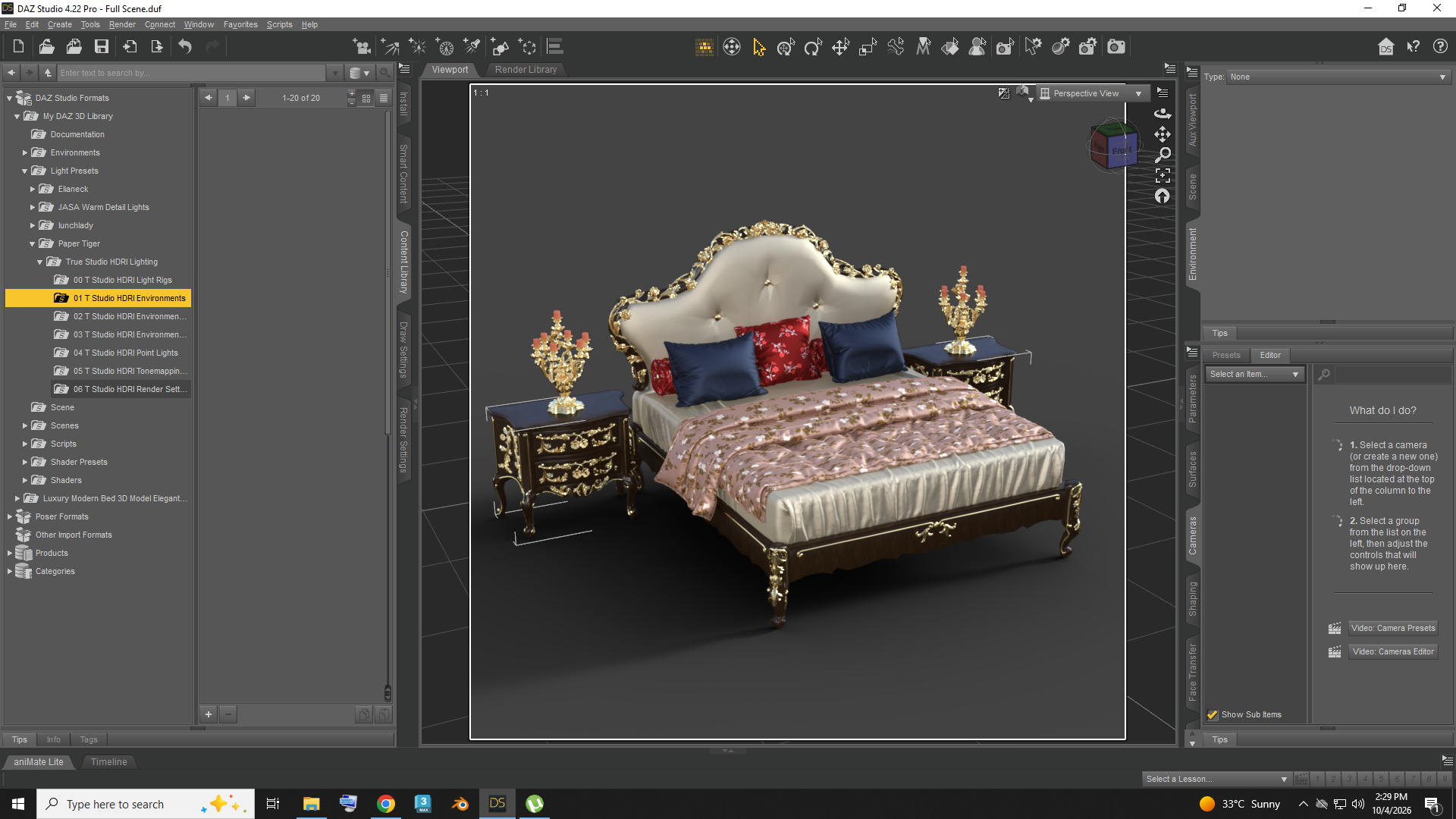
Task: Open Chrome from the Windows taskbar
Action: point(386,804)
